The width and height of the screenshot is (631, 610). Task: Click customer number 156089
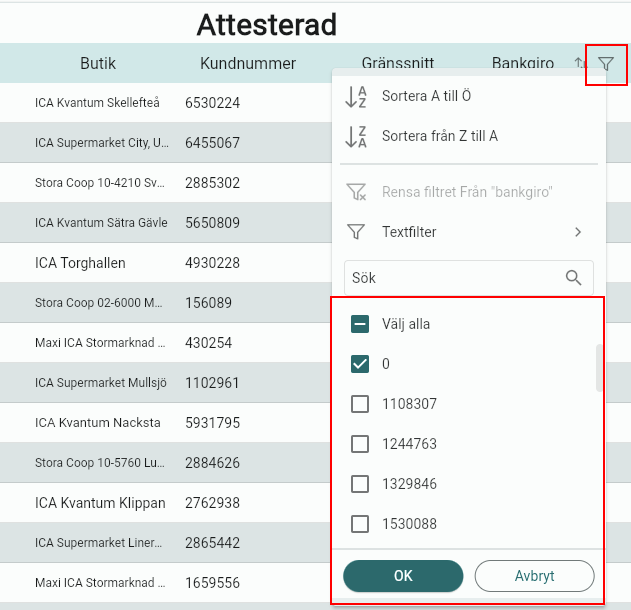(208, 303)
